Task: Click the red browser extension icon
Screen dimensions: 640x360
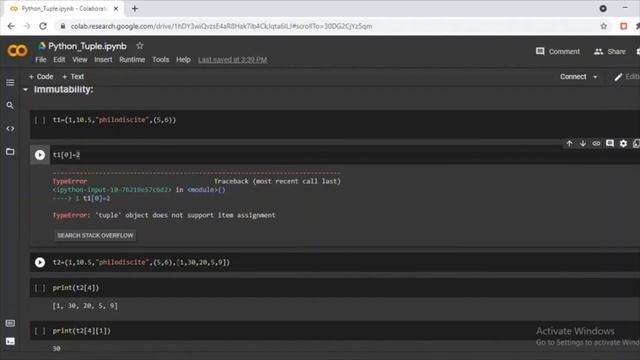Action: [x=624, y=26]
